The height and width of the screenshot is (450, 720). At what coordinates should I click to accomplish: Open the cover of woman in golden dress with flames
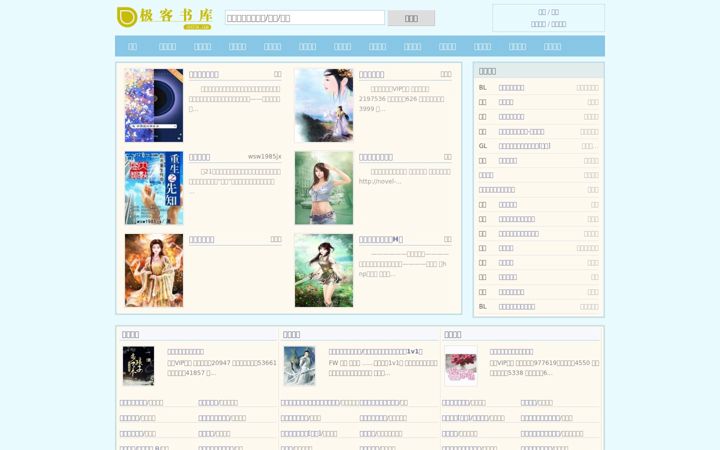[154, 270]
